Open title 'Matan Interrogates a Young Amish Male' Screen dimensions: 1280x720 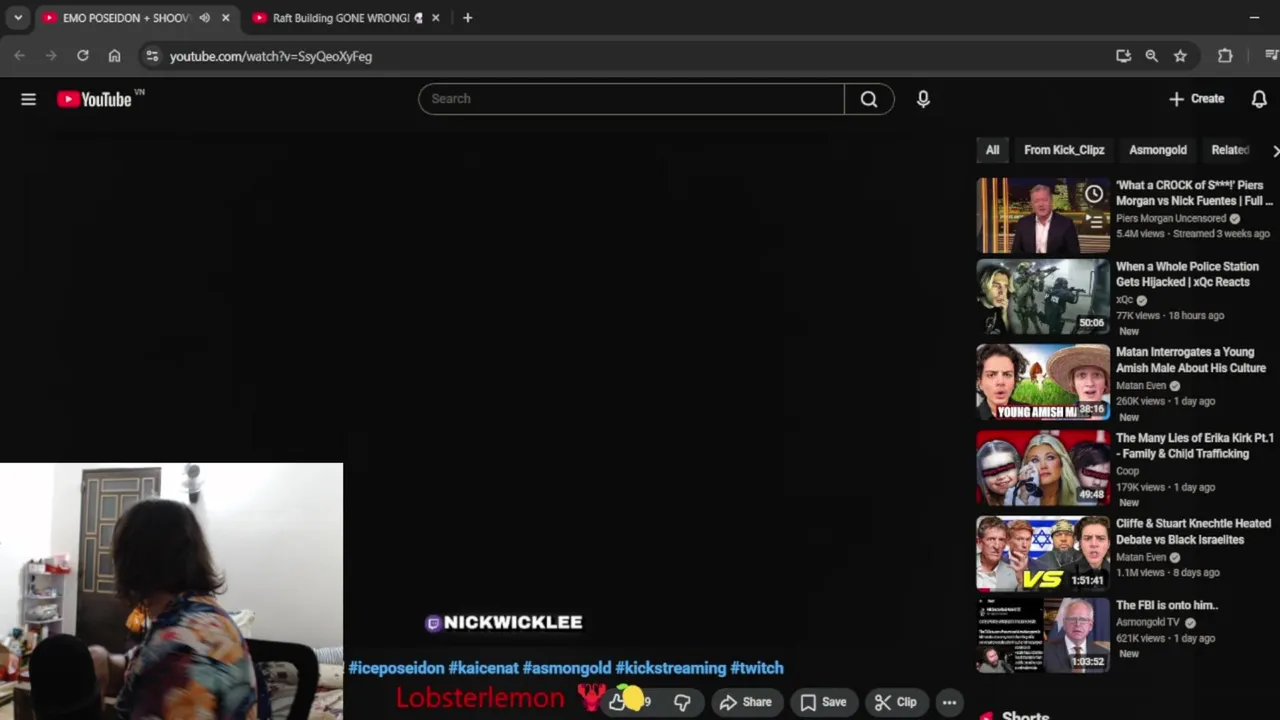click(1191, 360)
